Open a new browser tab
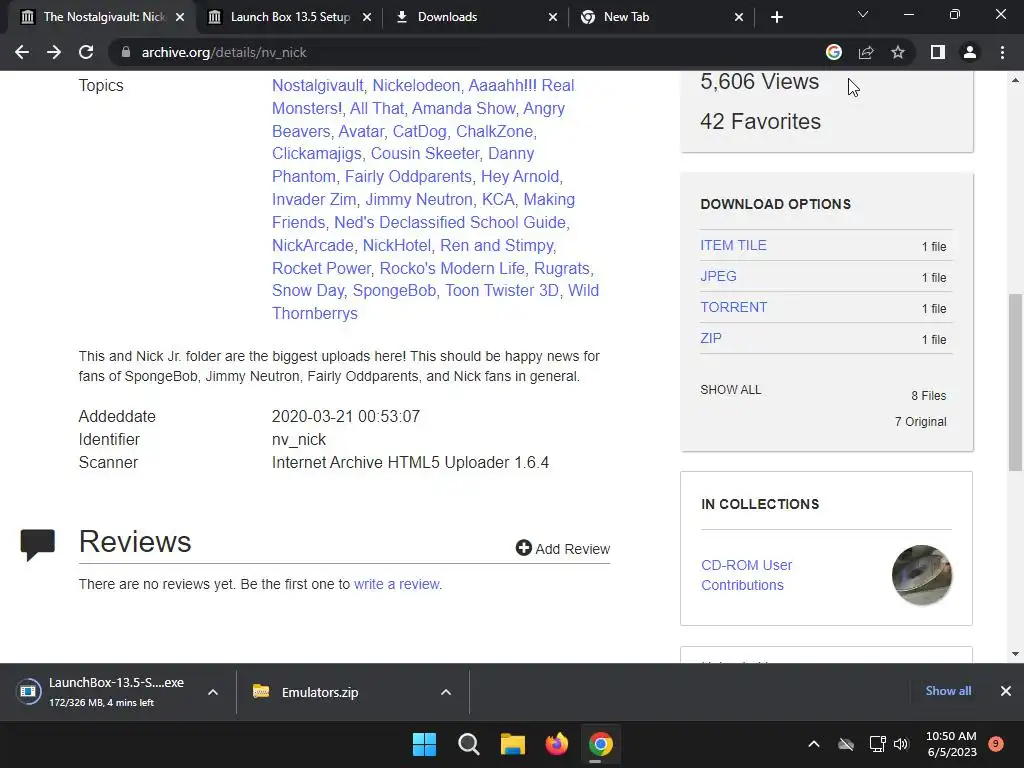The height and width of the screenshot is (768, 1024). pos(776,17)
